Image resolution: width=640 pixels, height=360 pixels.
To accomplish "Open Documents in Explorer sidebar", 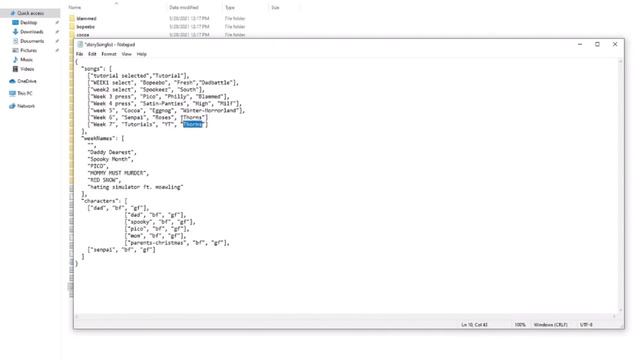I will 32,41.
